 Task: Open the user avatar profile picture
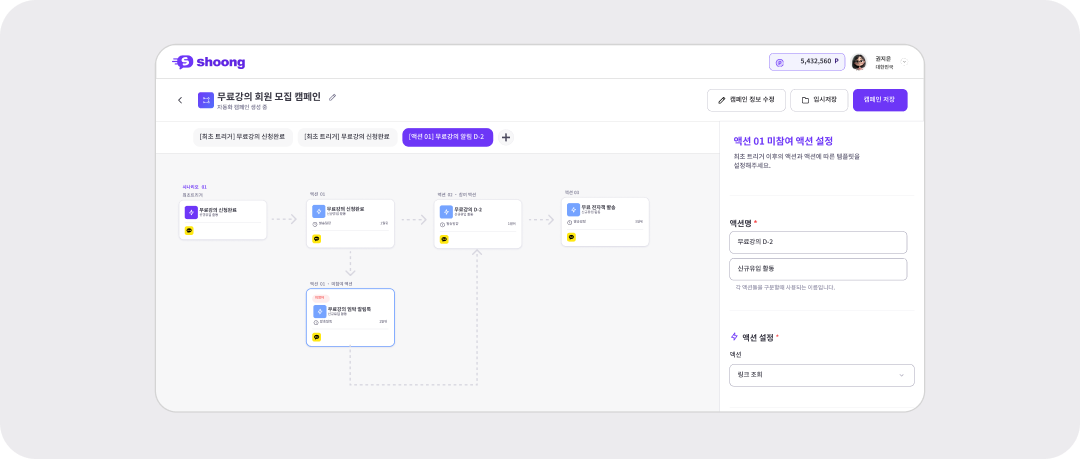[x=858, y=62]
